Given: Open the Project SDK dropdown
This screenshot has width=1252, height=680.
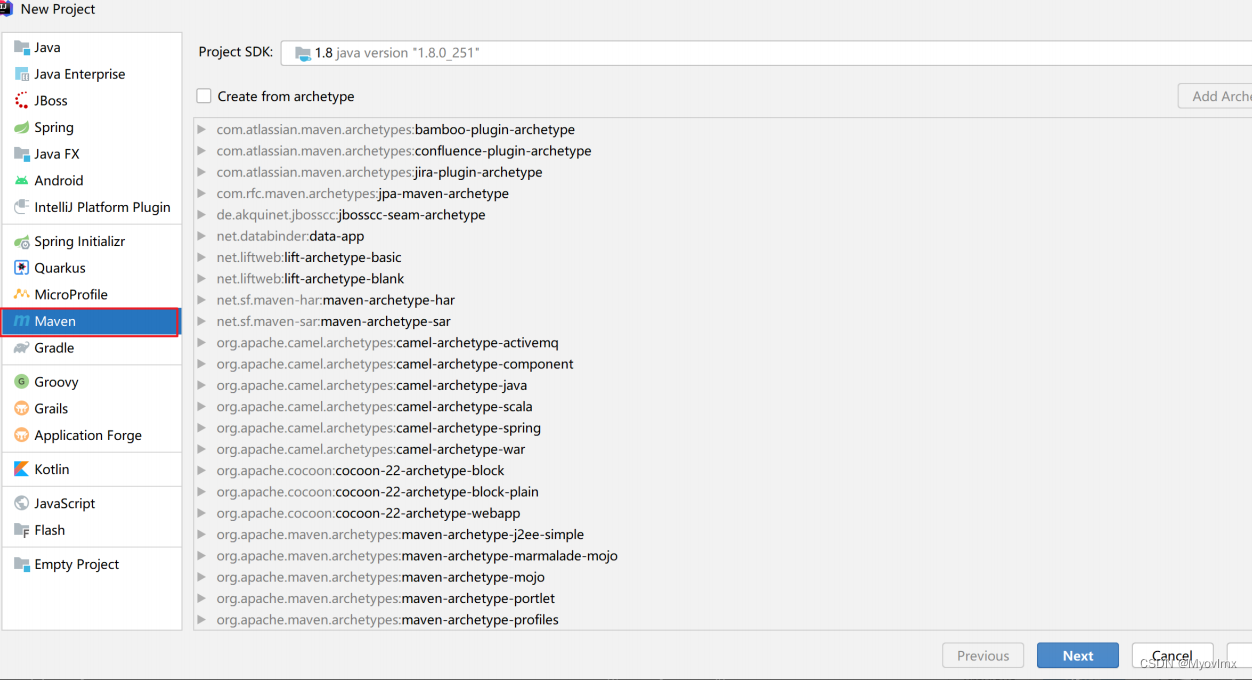Looking at the screenshot, I should point(766,53).
